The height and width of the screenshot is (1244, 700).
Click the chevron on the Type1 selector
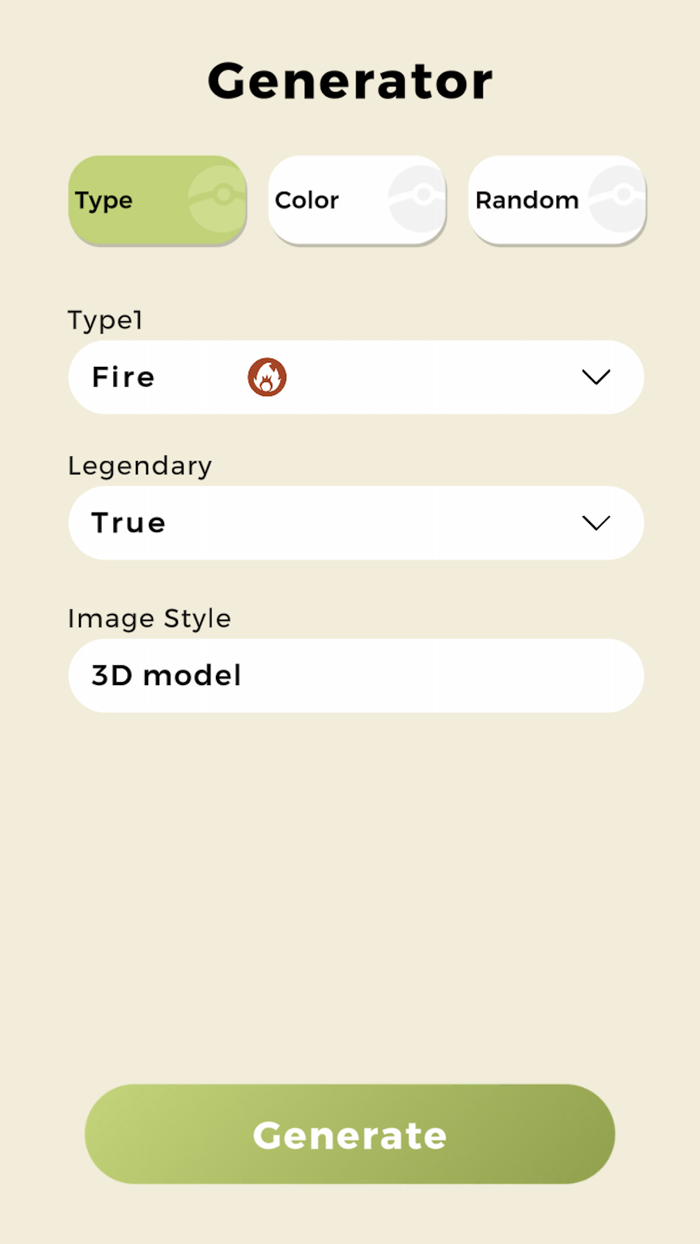pos(597,377)
